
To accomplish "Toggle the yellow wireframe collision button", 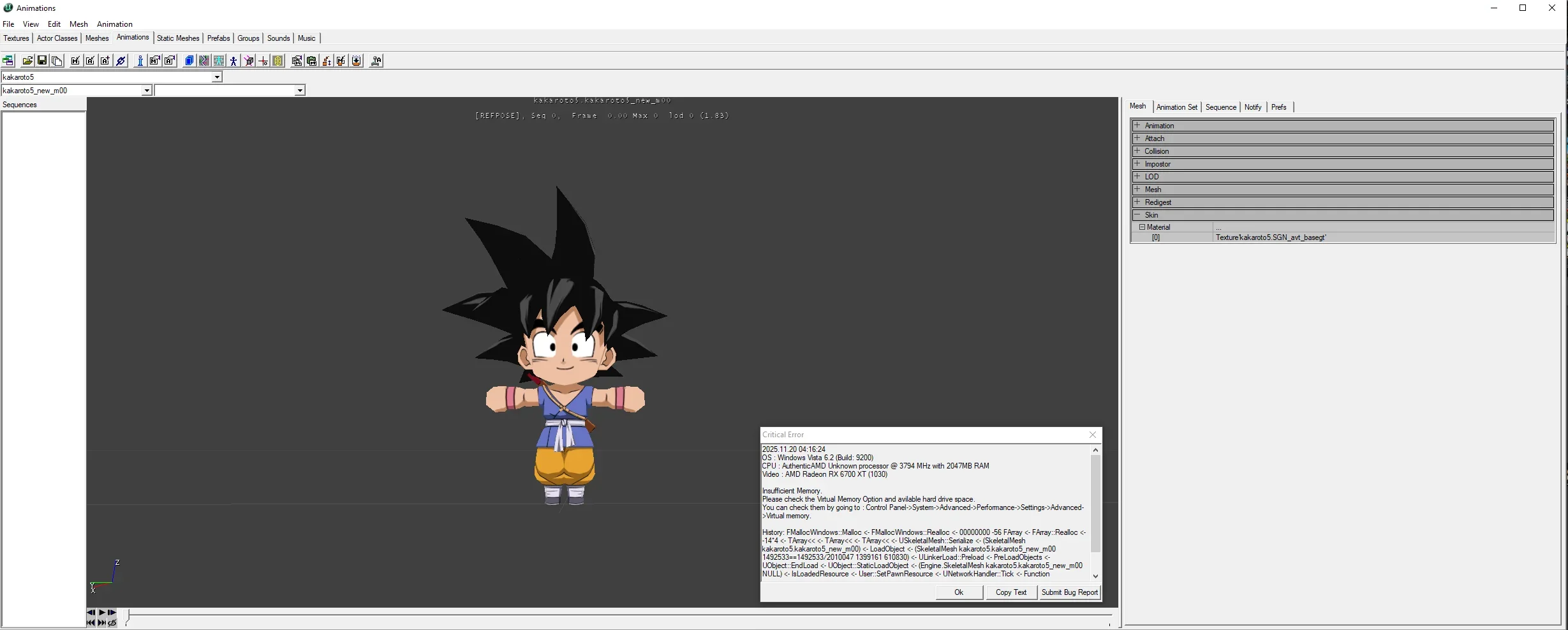I will pyautogui.click(x=277, y=61).
